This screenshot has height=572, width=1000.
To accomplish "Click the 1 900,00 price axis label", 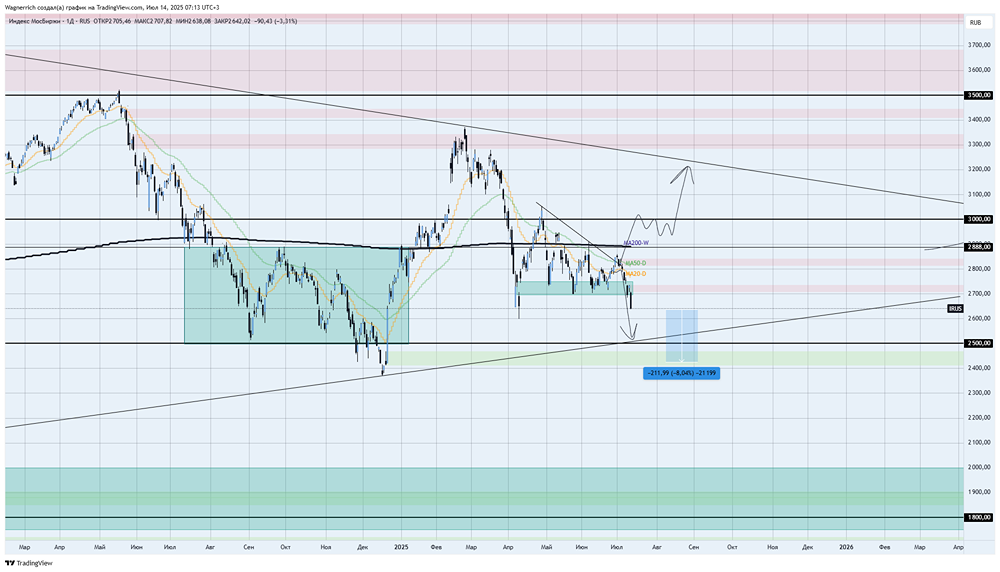I will tap(979, 492).
